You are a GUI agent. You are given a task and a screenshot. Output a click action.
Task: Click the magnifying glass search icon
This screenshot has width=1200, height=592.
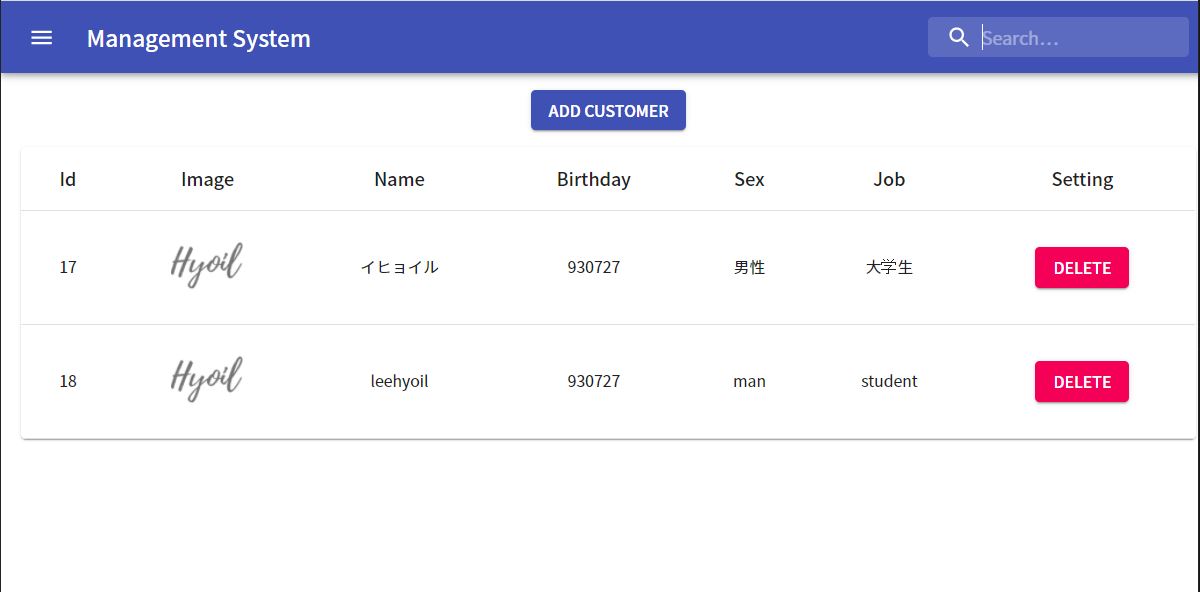click(958, 37)
